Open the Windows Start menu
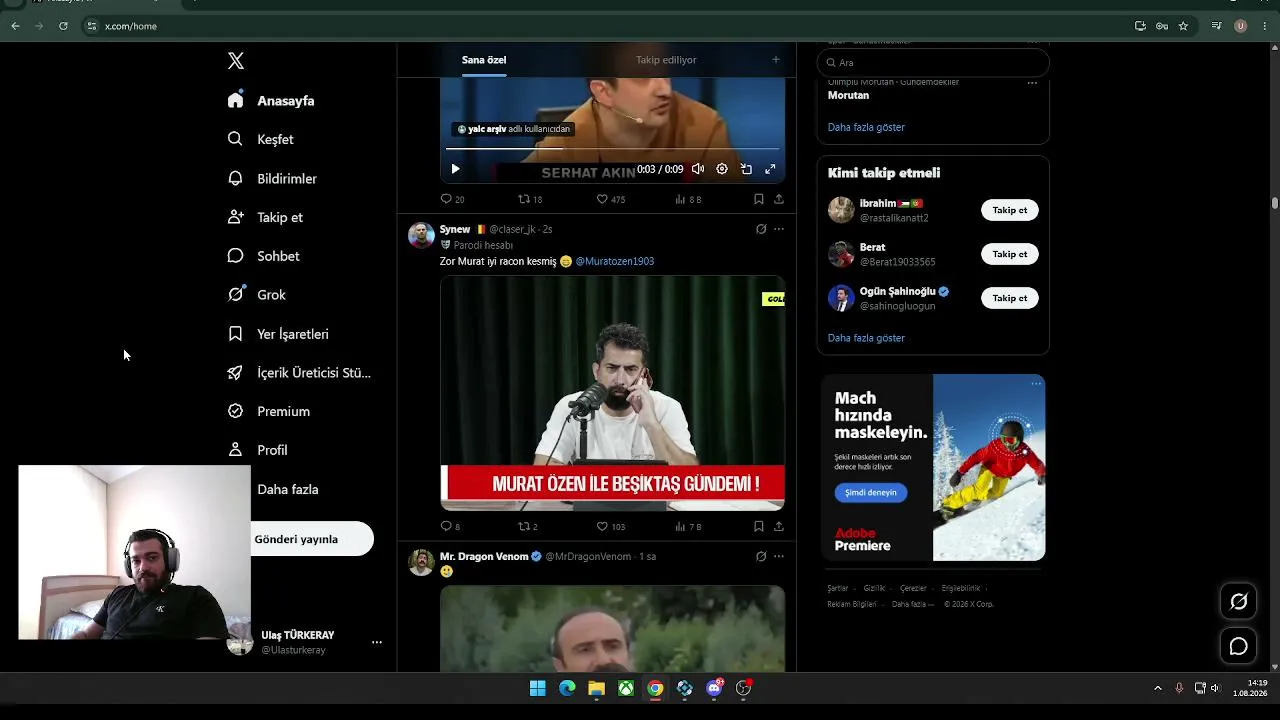 coord(537,688)
